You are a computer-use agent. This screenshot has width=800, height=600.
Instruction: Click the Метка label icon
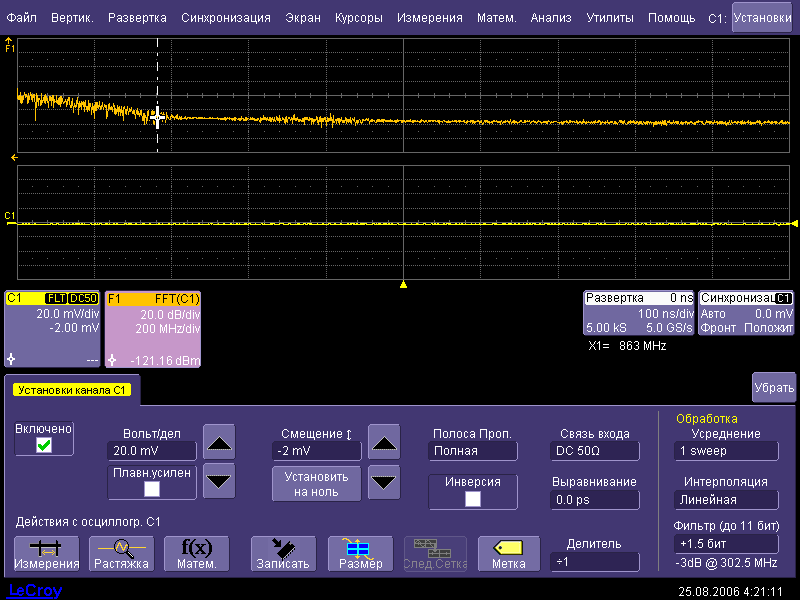pos(508,553)
